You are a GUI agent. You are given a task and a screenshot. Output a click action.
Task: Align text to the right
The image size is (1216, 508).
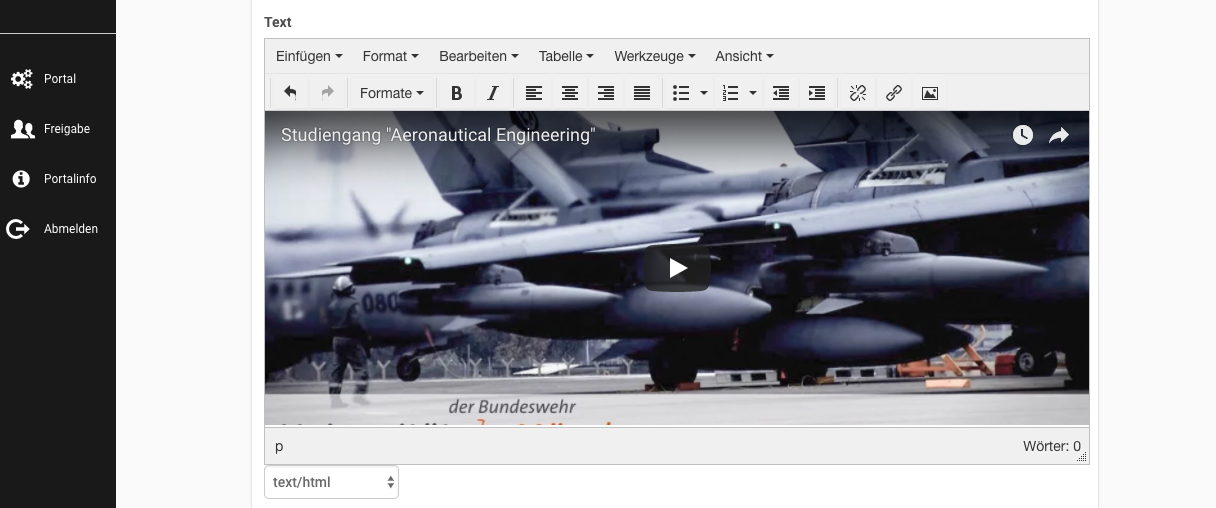coord(606,93)
